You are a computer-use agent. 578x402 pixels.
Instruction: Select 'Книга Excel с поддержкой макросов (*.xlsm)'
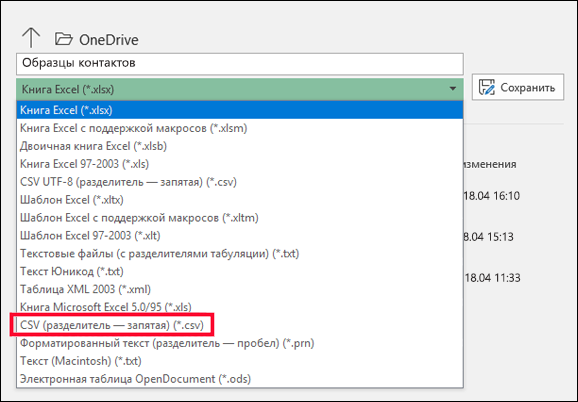[x=240, y=128]
